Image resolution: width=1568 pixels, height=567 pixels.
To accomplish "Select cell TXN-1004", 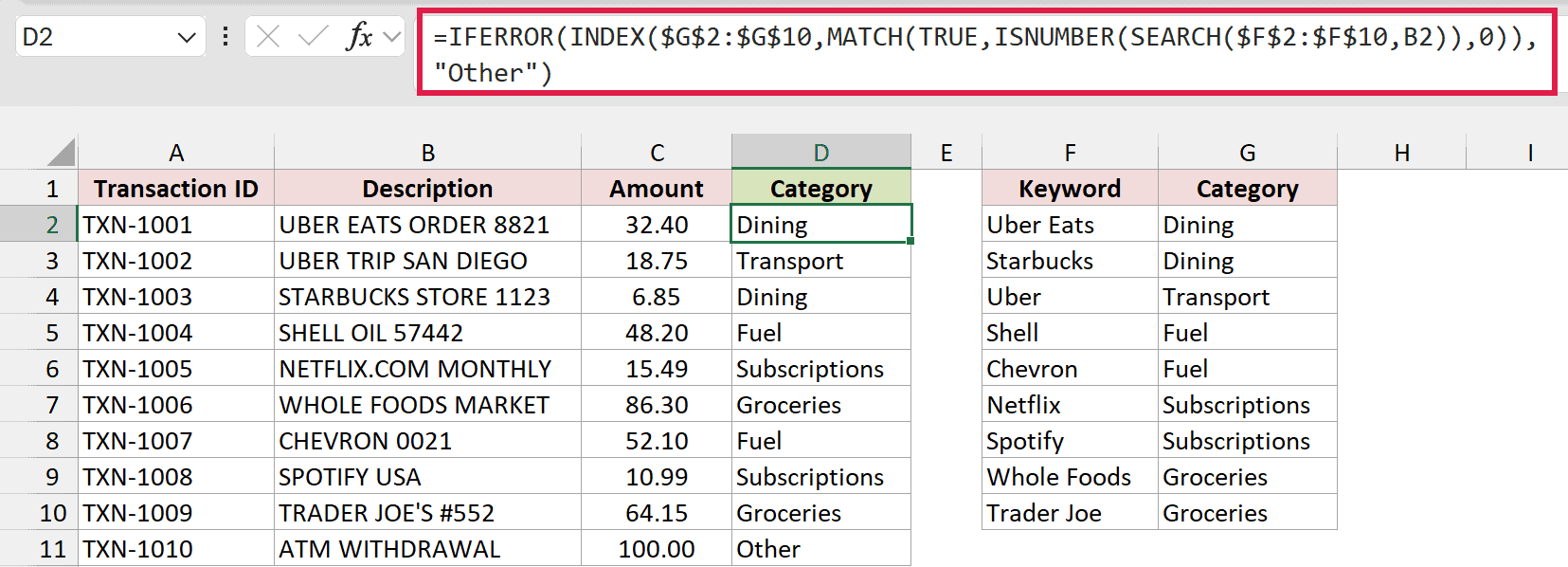I will pos(176,333).
